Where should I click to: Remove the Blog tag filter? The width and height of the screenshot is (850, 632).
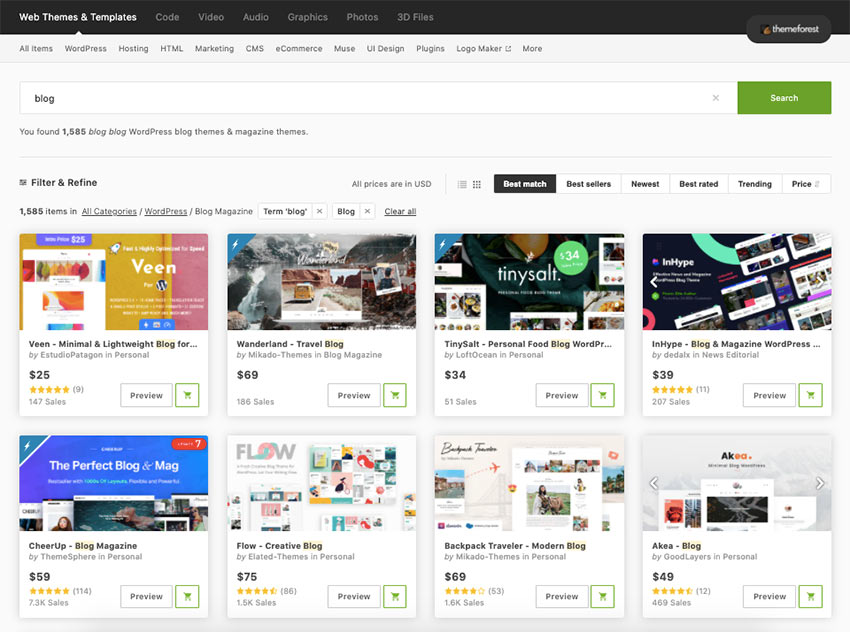[367, 211]
